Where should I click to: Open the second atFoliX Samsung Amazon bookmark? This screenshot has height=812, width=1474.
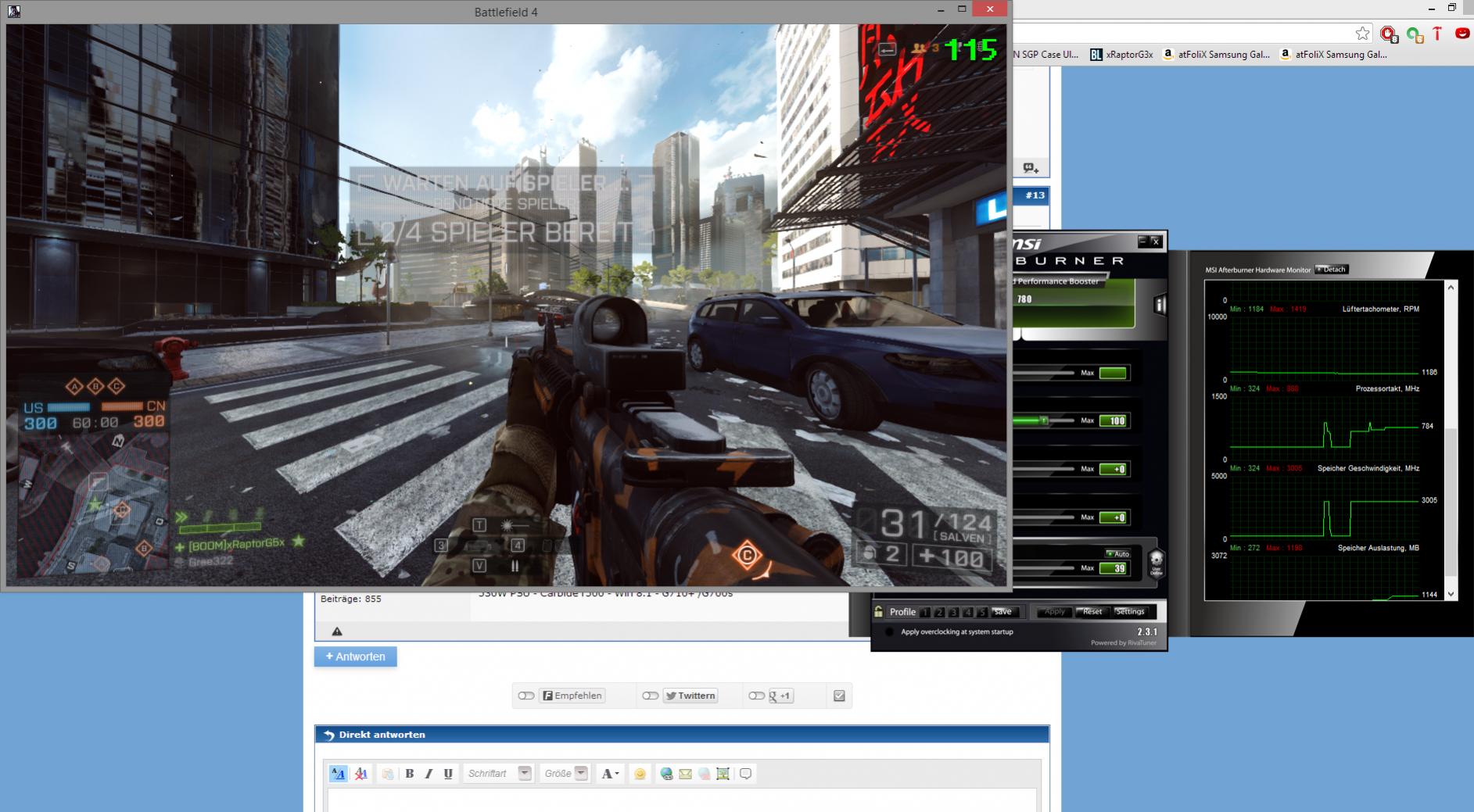pyautogui.click(x=1333, y=55)
